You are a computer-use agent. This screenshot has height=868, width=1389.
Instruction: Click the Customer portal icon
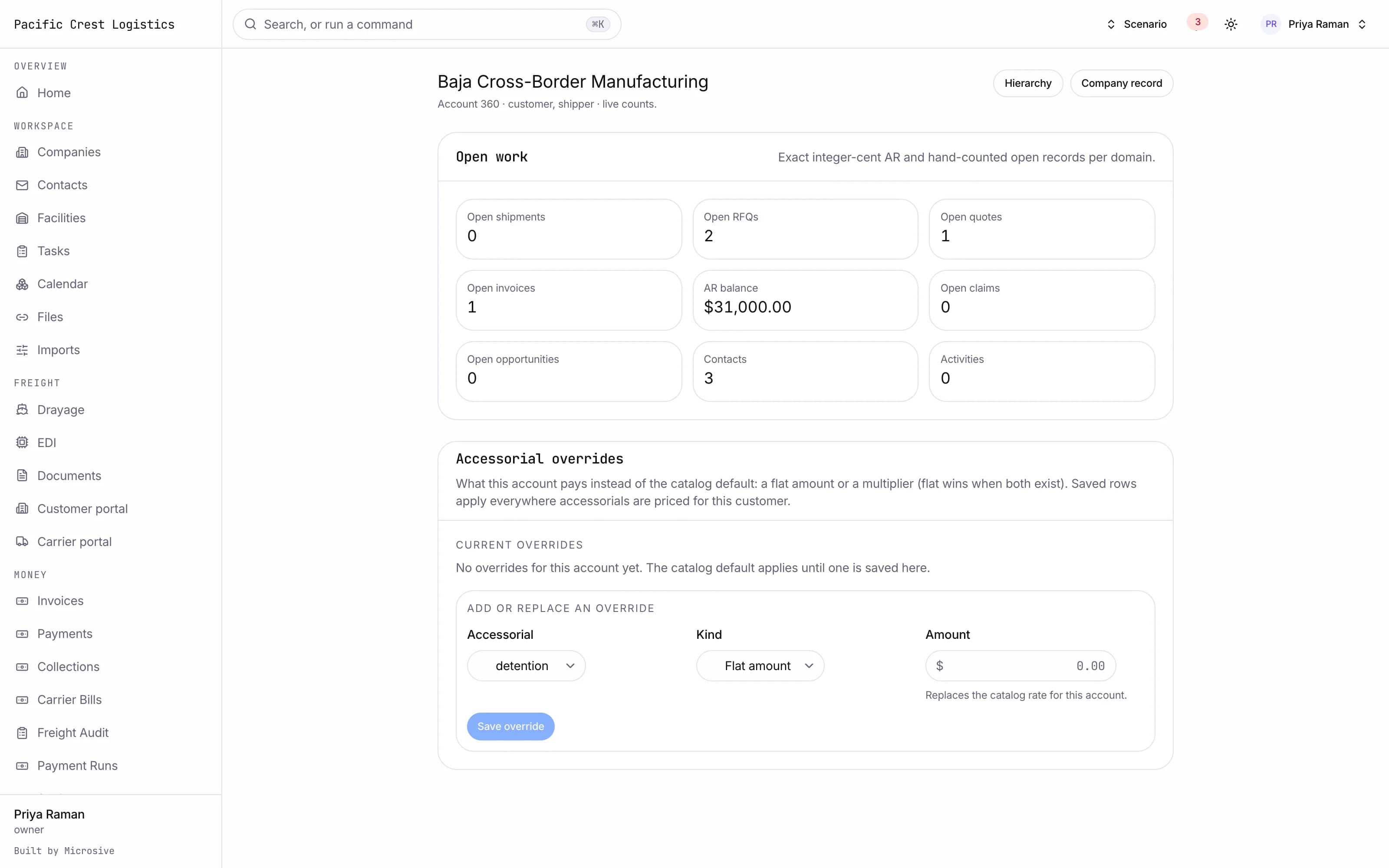(22, 509)
